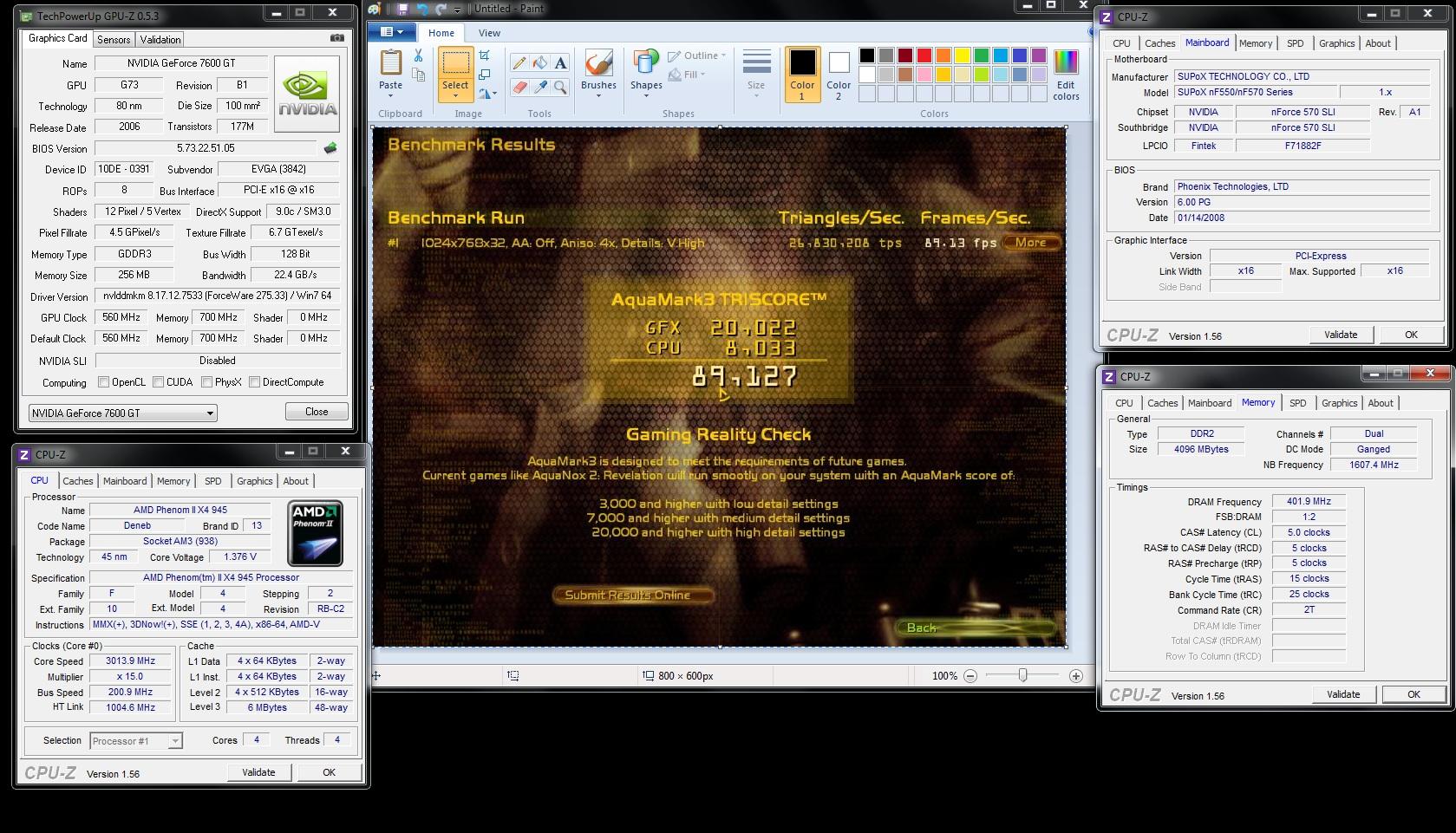Click the Cut scissors icon in Paint

point(418,56)
